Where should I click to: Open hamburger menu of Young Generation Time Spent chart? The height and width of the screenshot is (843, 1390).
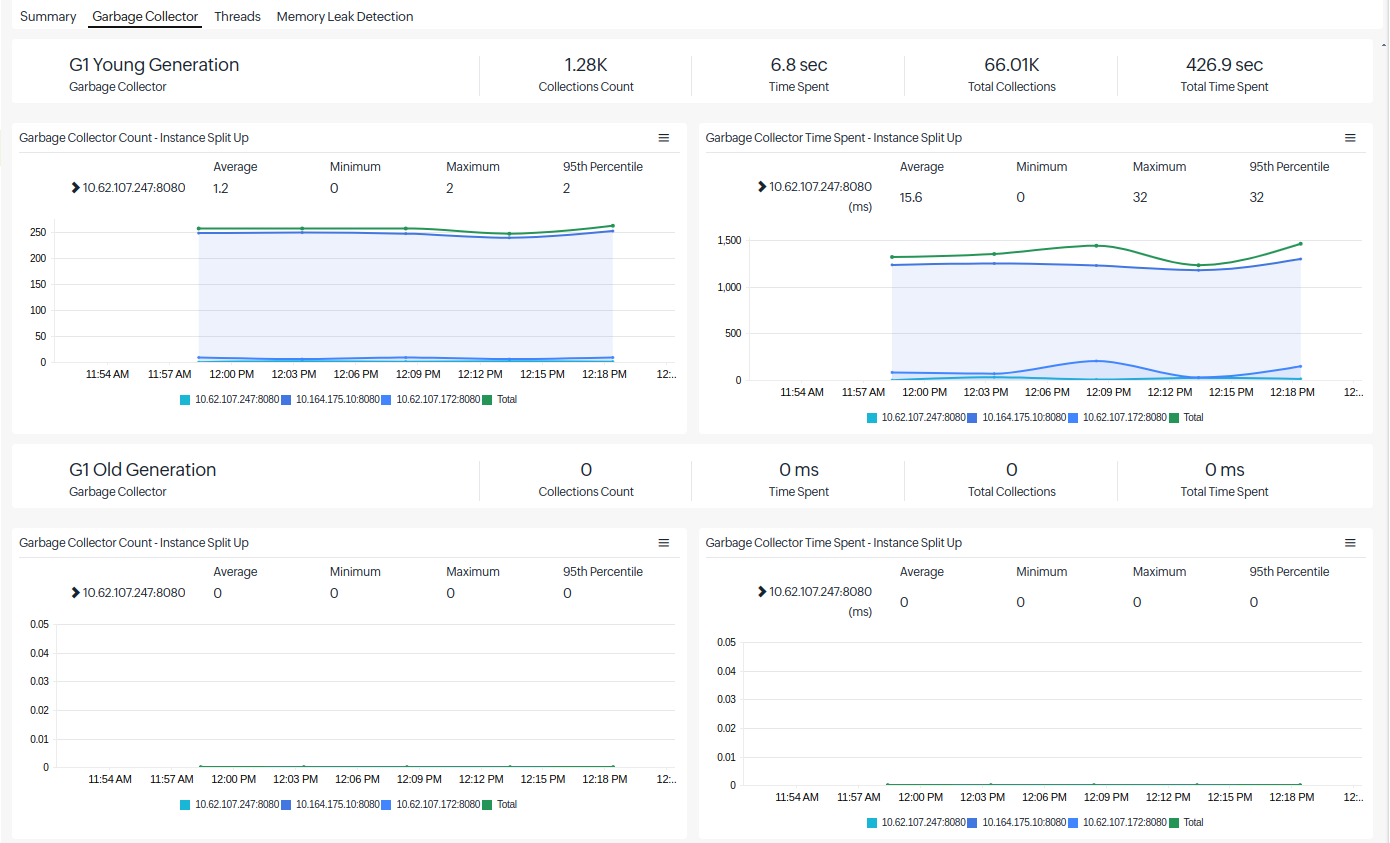[1350, 138]
